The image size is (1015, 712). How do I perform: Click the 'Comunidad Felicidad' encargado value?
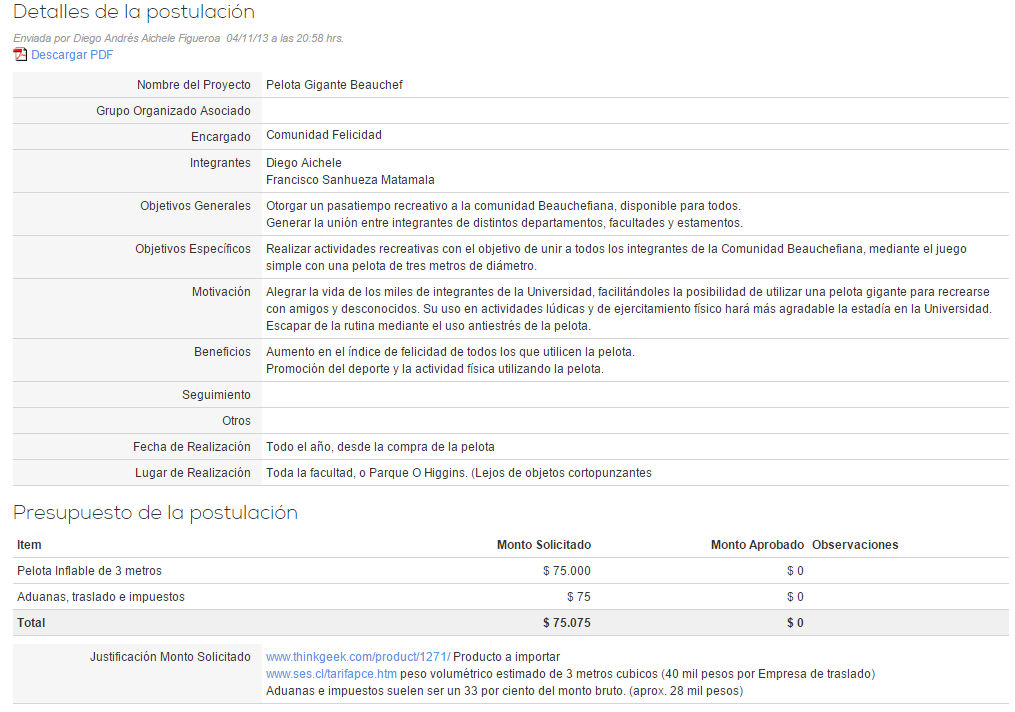pos(323,135)
